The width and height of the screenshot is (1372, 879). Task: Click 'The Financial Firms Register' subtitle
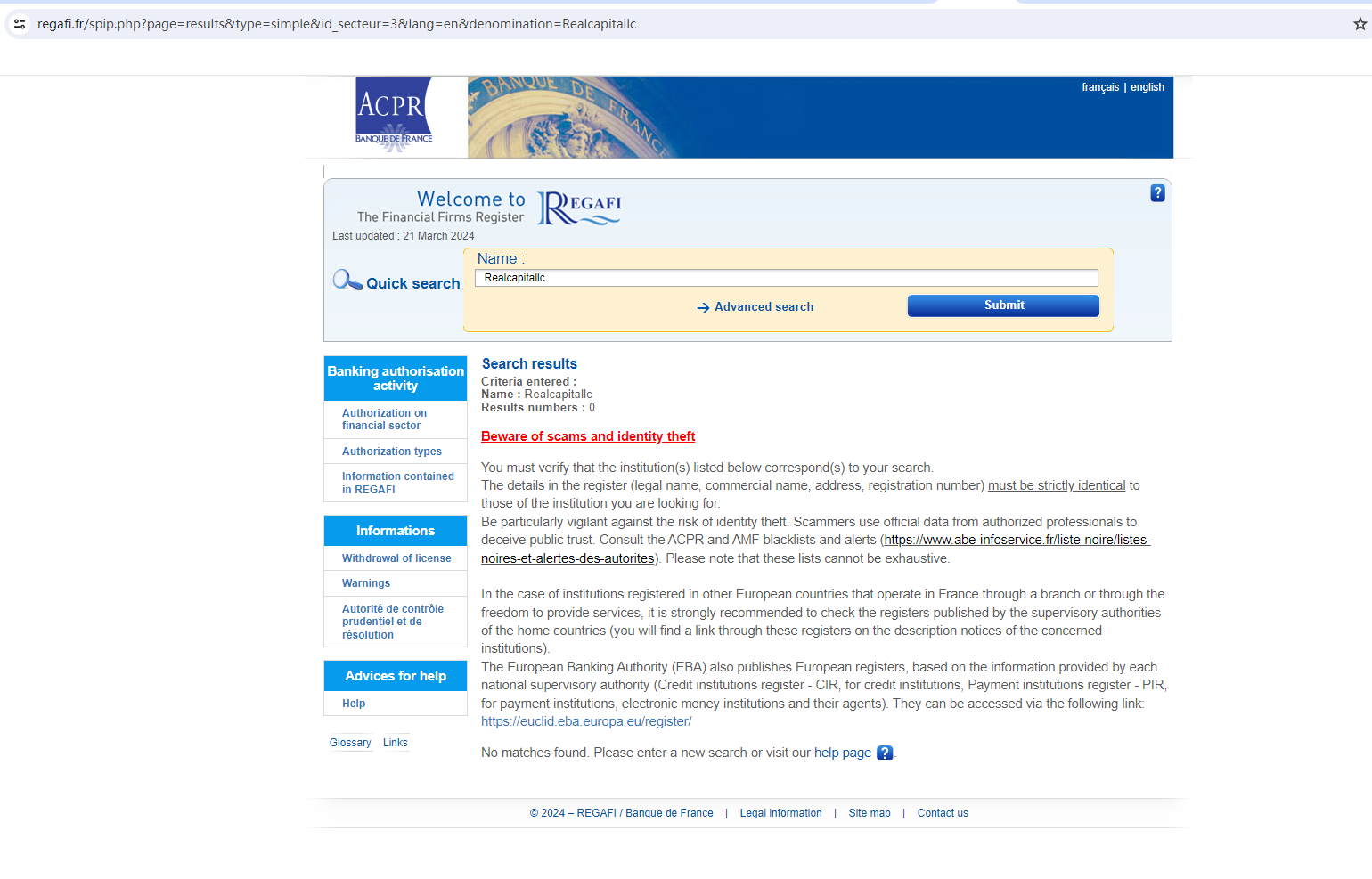(440, 217)
